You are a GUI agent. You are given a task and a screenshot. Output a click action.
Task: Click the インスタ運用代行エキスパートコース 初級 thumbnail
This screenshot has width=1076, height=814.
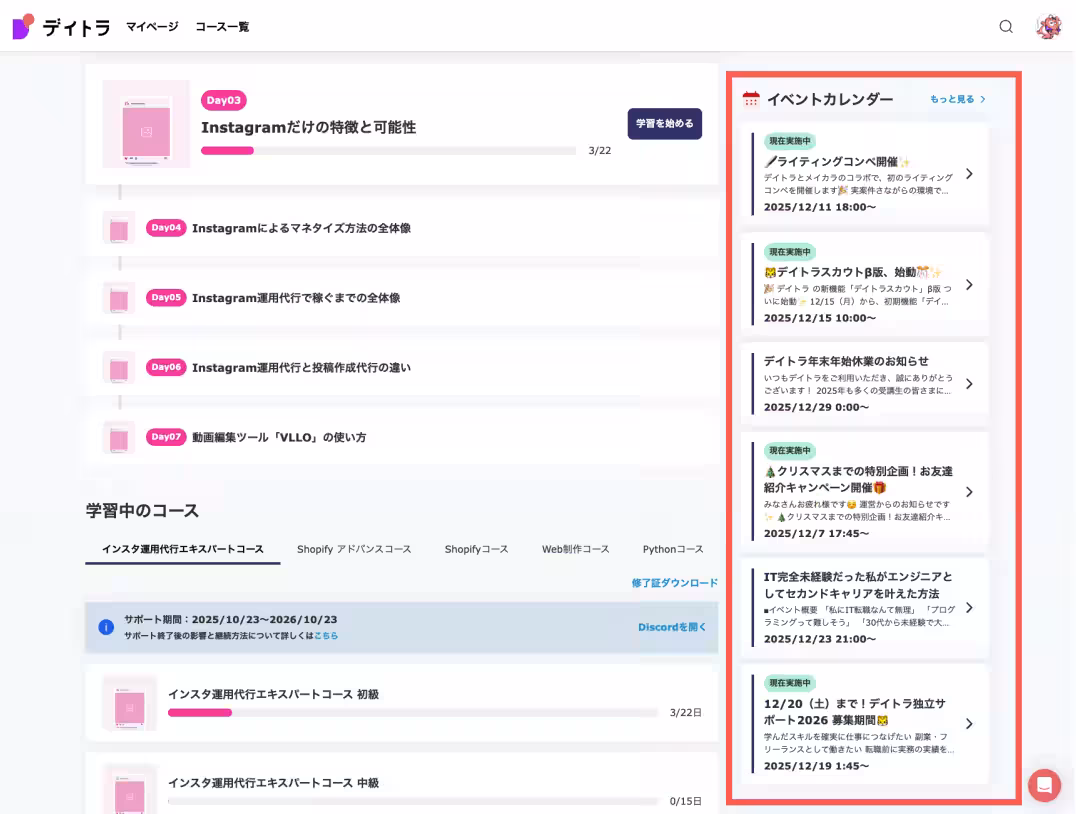pos(129,702)
